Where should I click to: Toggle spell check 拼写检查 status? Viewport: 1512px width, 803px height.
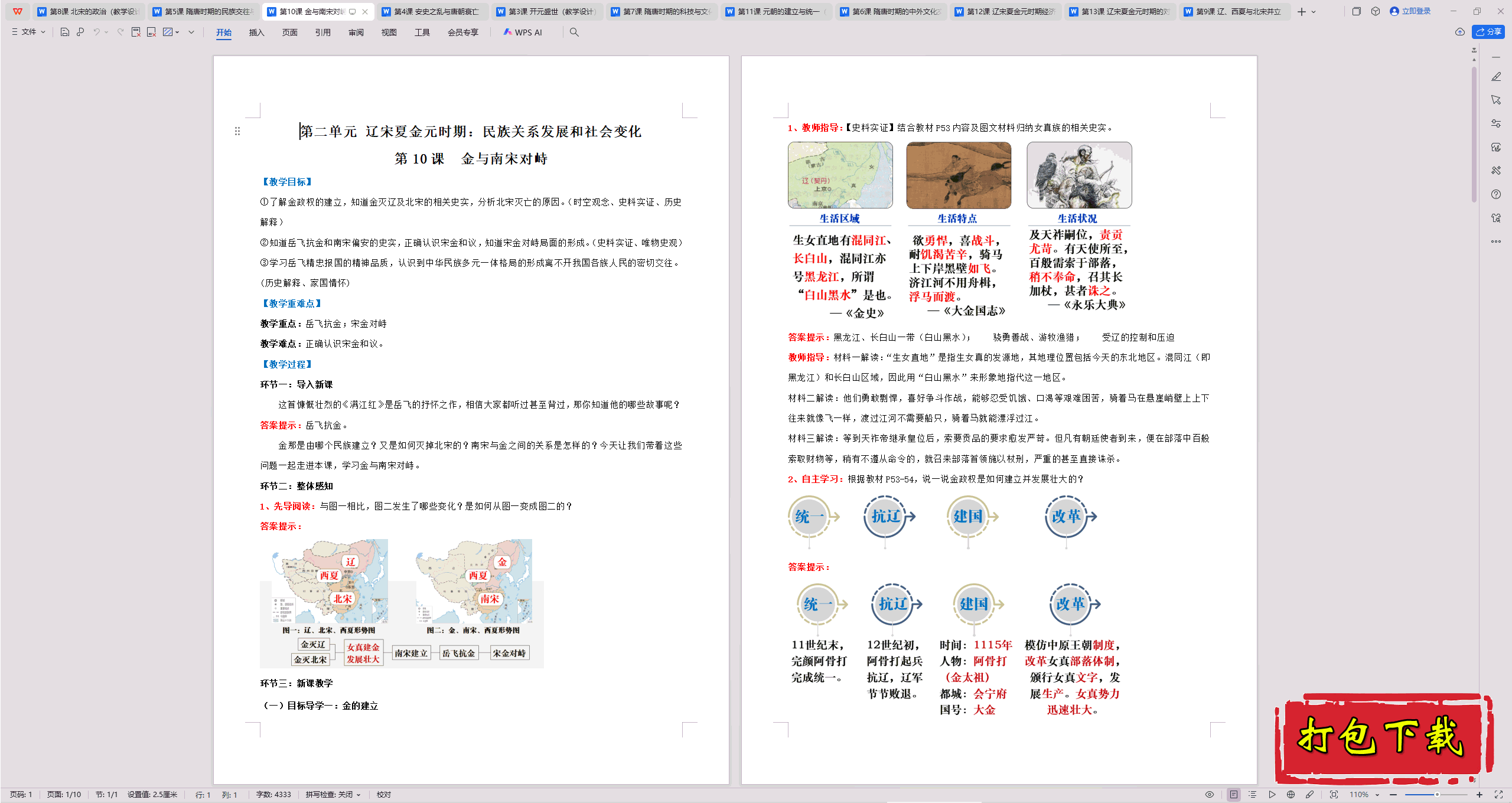pos(333,795)
